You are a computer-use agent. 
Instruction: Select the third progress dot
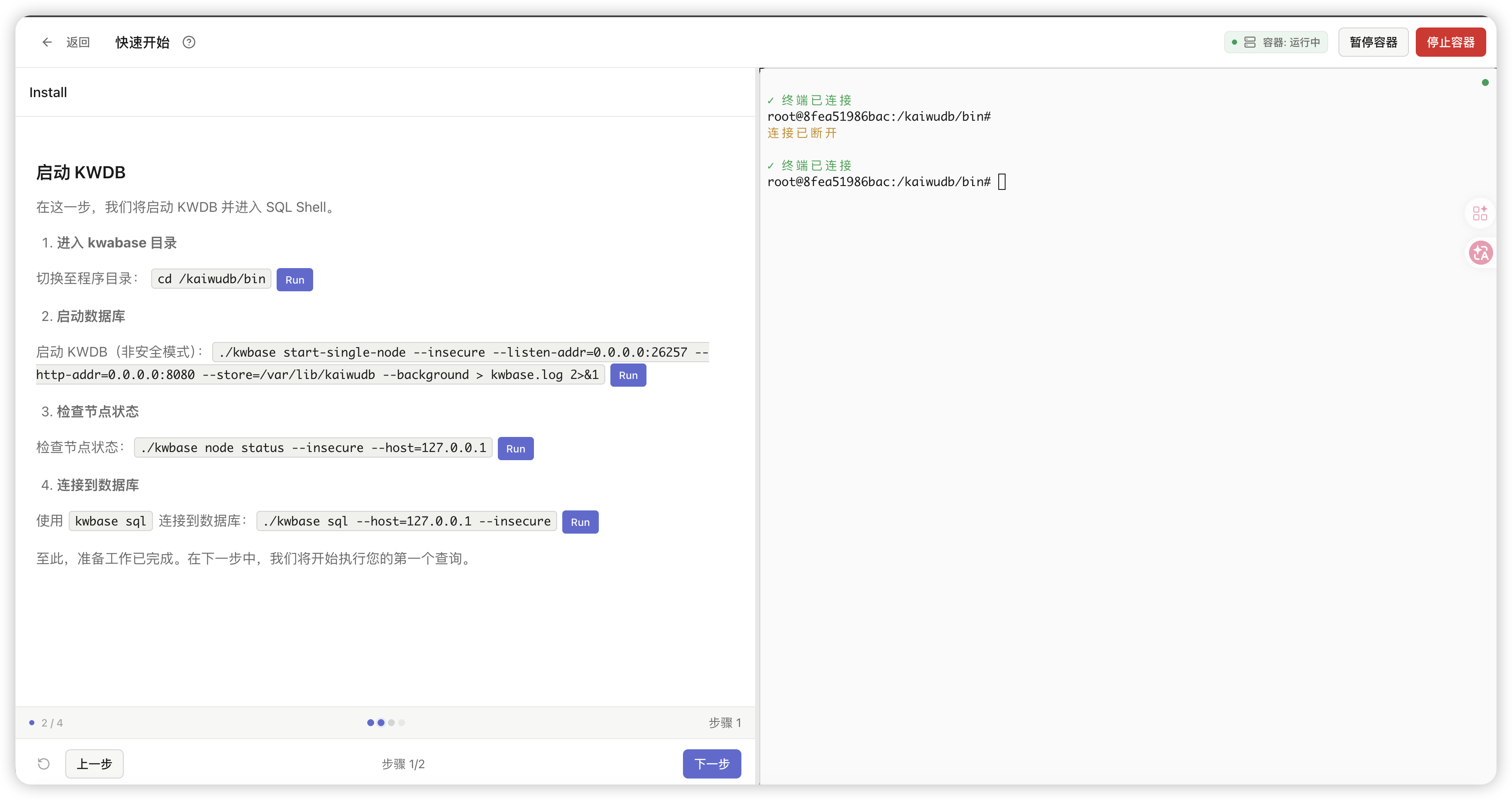(391, 723)
